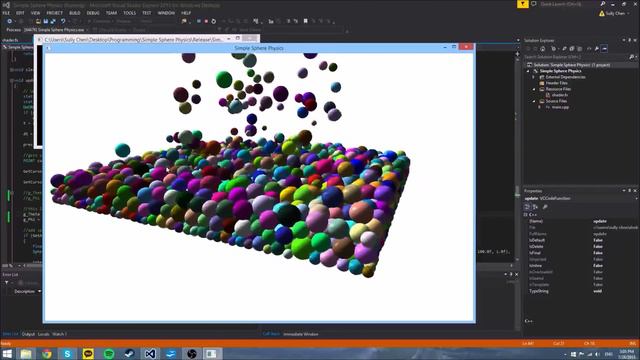Viewport: 640px width, 360px height.
Task: Open KakaoTalk from the taskbar
Action: click(x=88, y=353)
